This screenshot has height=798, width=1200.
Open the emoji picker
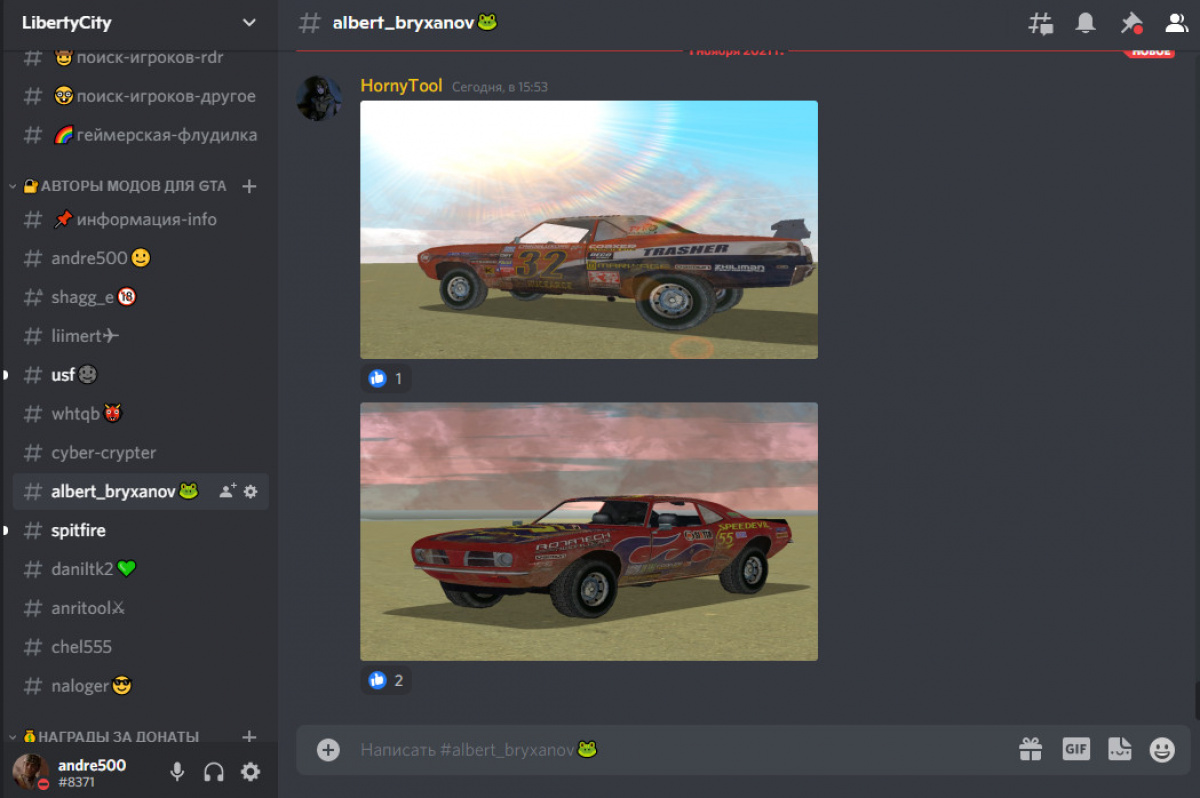[1162, 749]
